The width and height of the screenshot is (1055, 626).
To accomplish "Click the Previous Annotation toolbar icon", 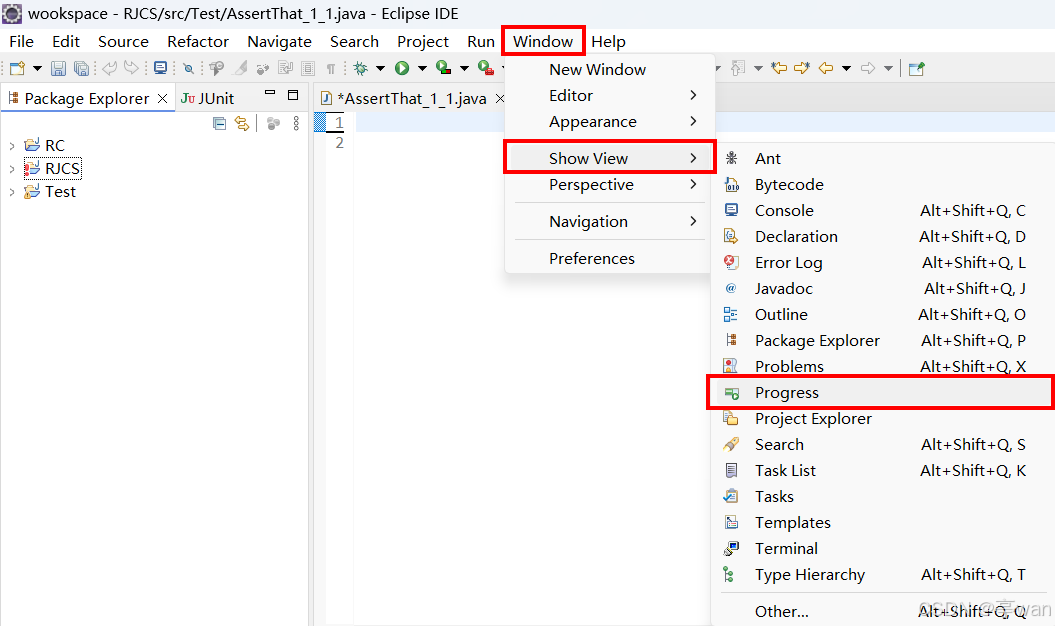I will (738, 68).
